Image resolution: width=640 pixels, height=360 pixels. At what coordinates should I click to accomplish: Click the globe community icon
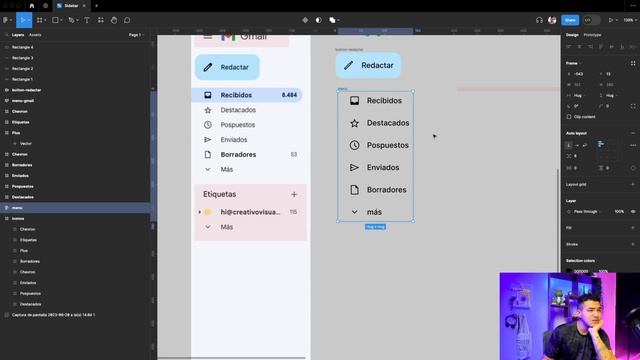click(x=45, y=6)
